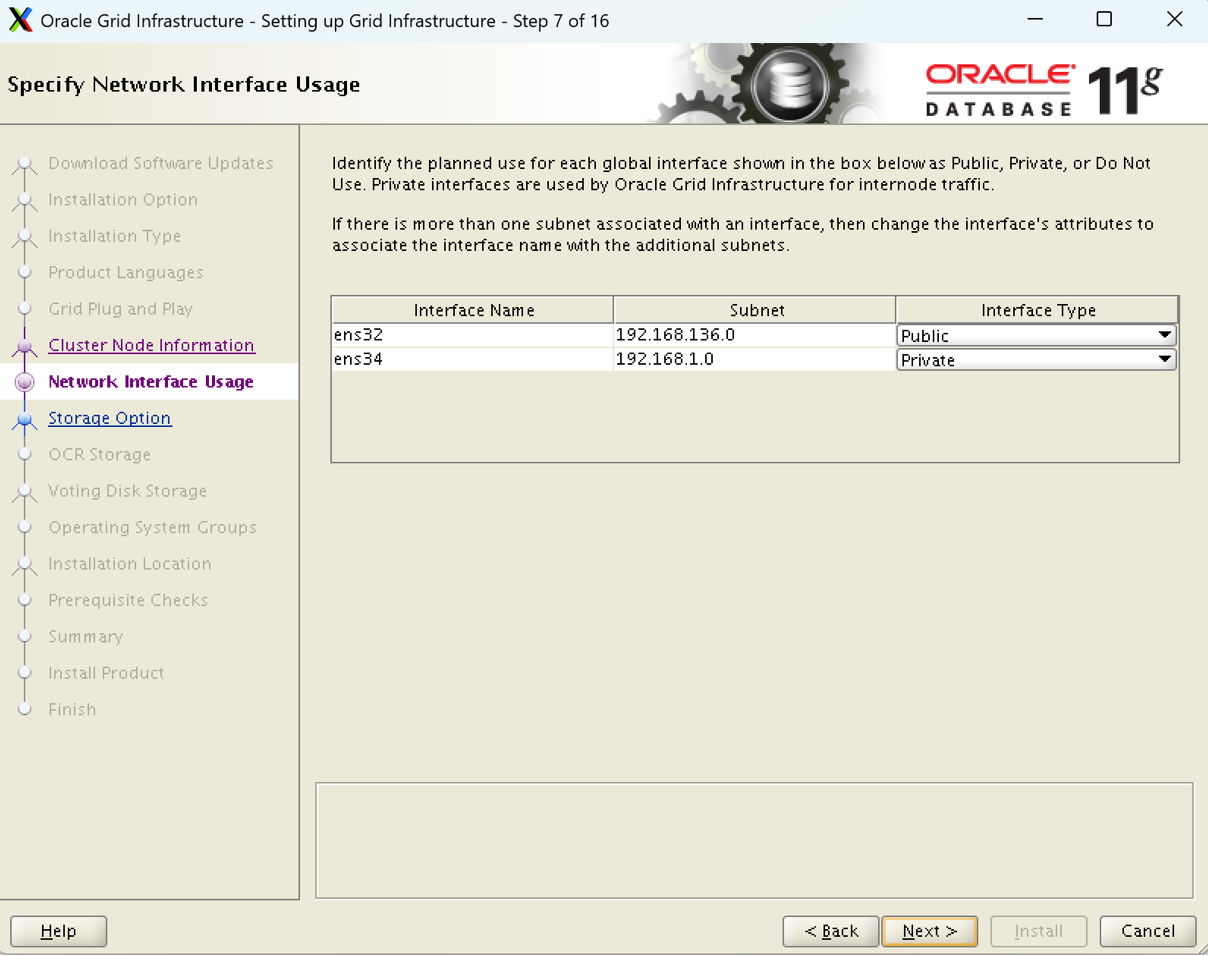The image size is (1208, 956).
Task: Click the Prerequisite Checks step label
Action: pos(128,600)
